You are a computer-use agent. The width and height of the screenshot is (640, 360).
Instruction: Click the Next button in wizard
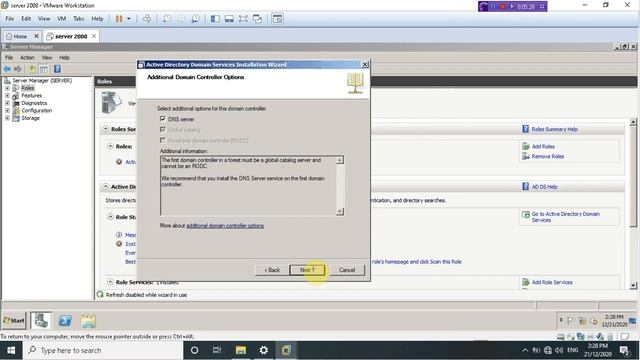pyautogui.click(x=307, y=270)
